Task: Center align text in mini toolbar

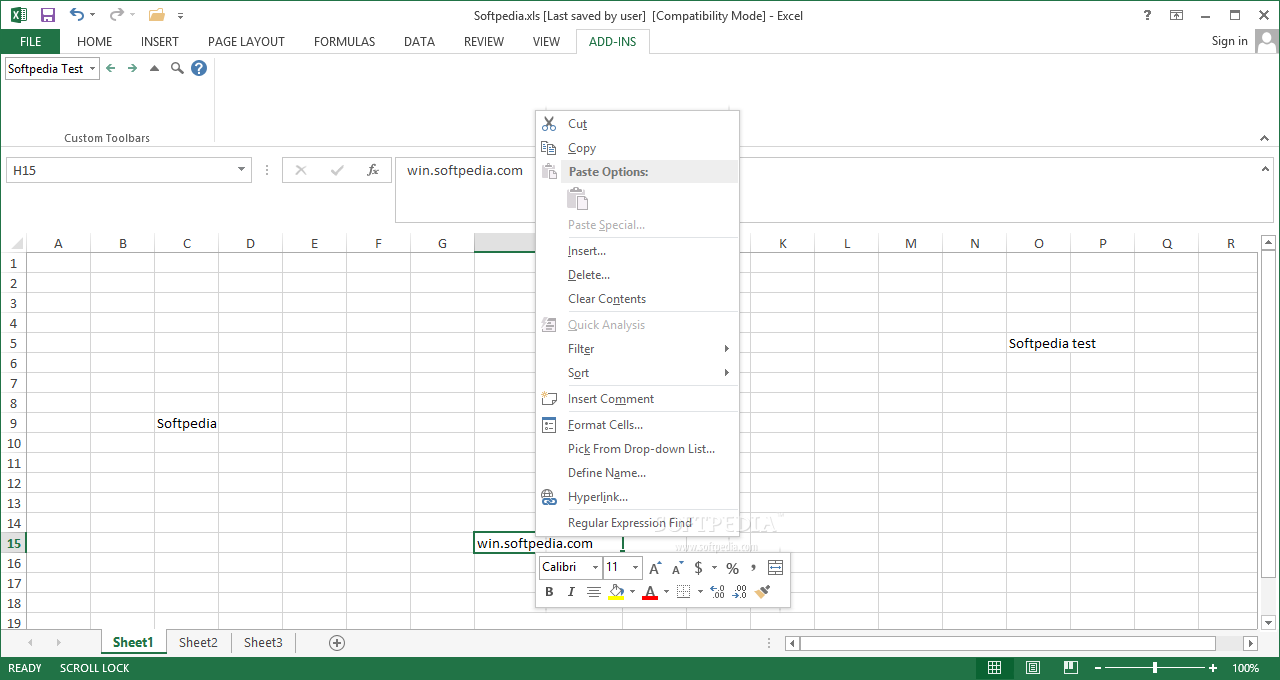Action: [x=594, y=592]
